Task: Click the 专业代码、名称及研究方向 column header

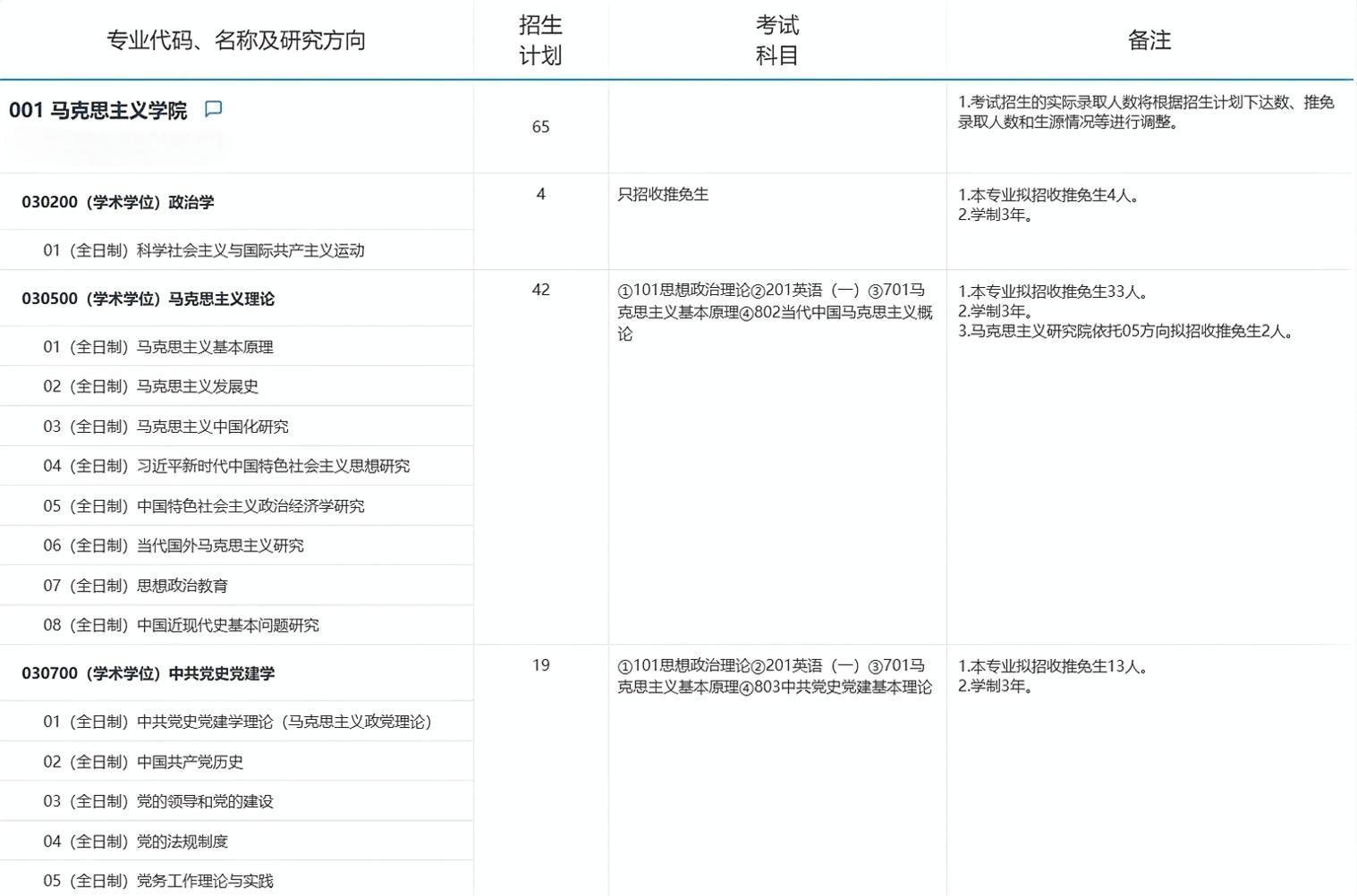Action: tap(237, 38)
